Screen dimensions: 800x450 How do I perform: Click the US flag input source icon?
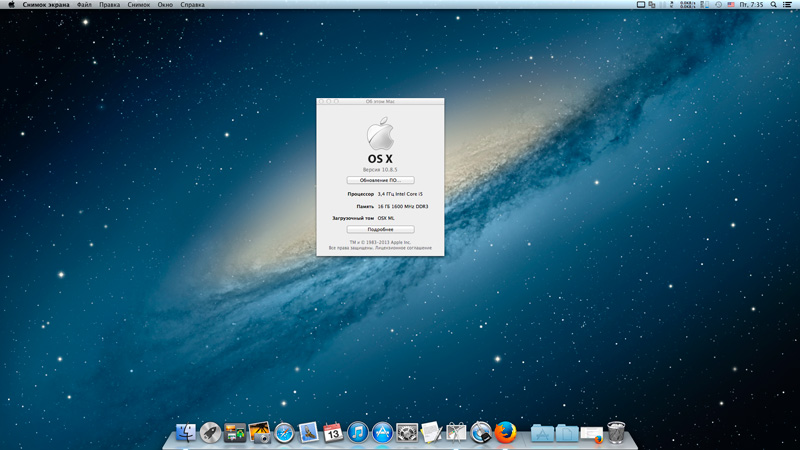click(731, 5)
